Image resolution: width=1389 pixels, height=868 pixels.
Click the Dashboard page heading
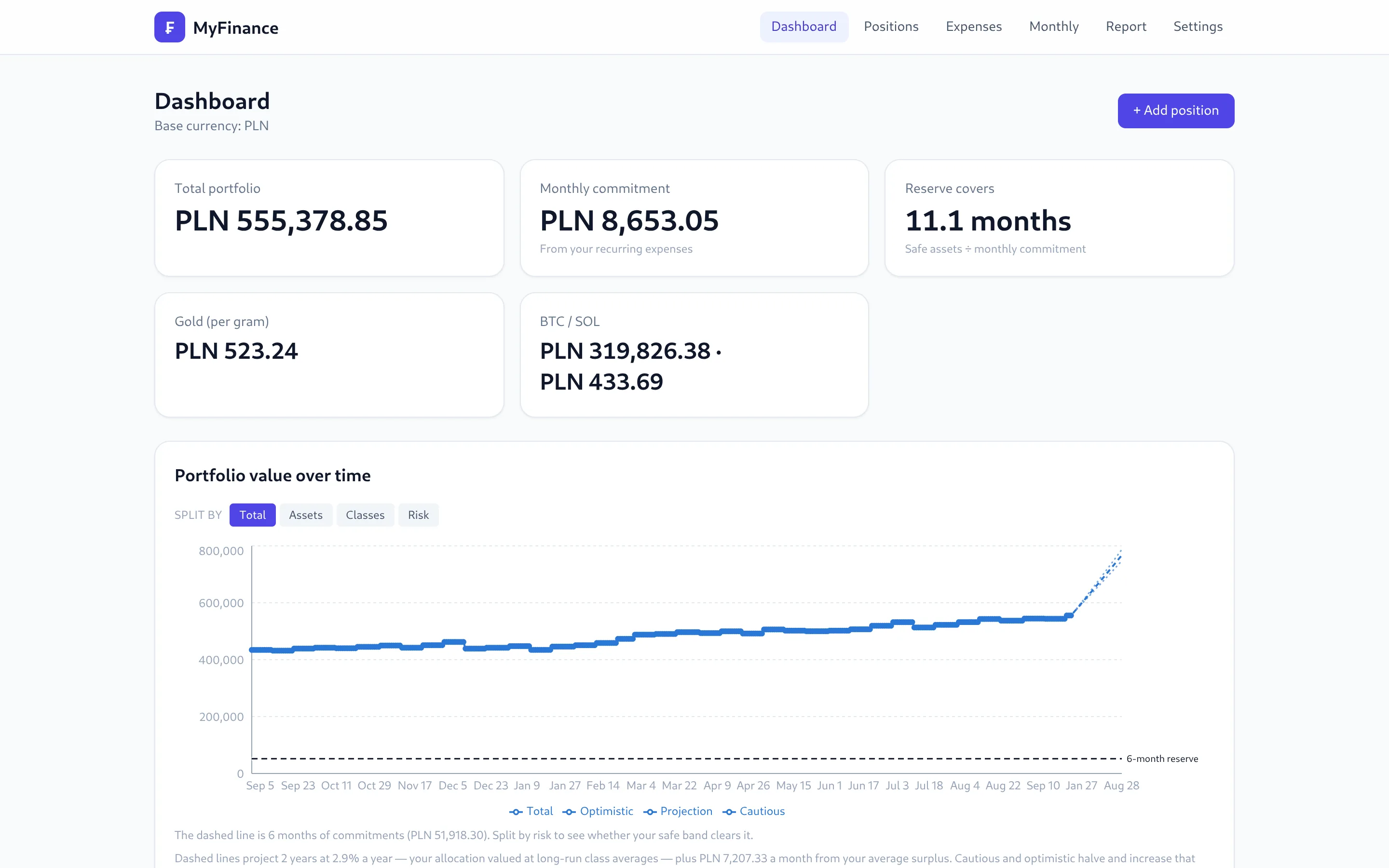pos(212,101)
